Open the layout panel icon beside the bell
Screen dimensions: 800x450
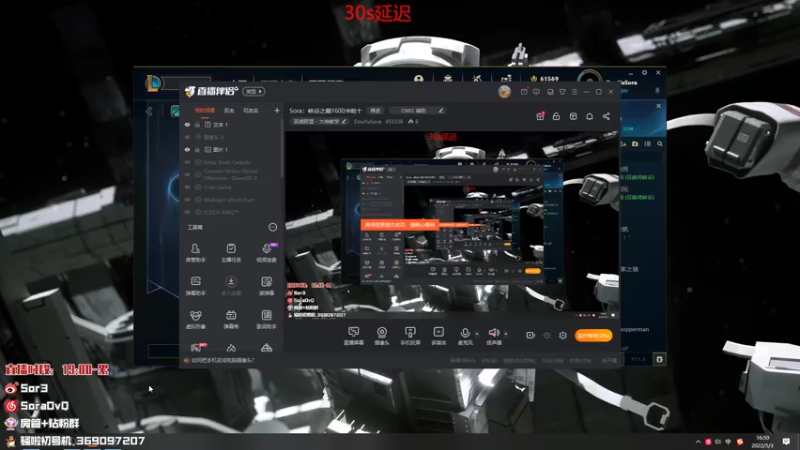click(x=573, y=116)
